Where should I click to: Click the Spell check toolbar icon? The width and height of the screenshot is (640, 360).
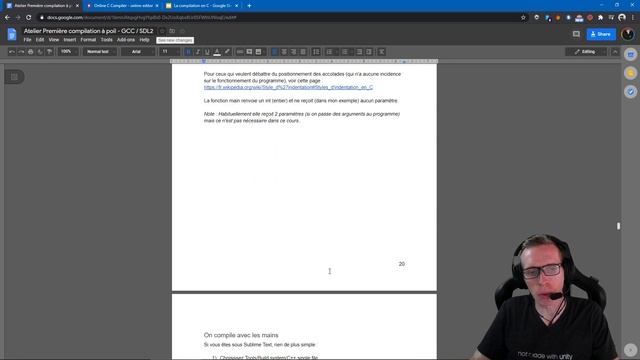40,52
